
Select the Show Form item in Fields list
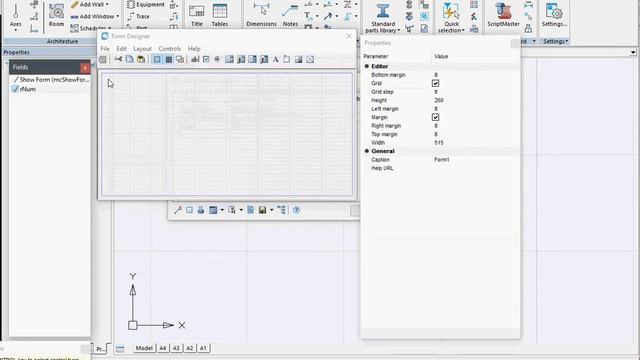(50, 80)
